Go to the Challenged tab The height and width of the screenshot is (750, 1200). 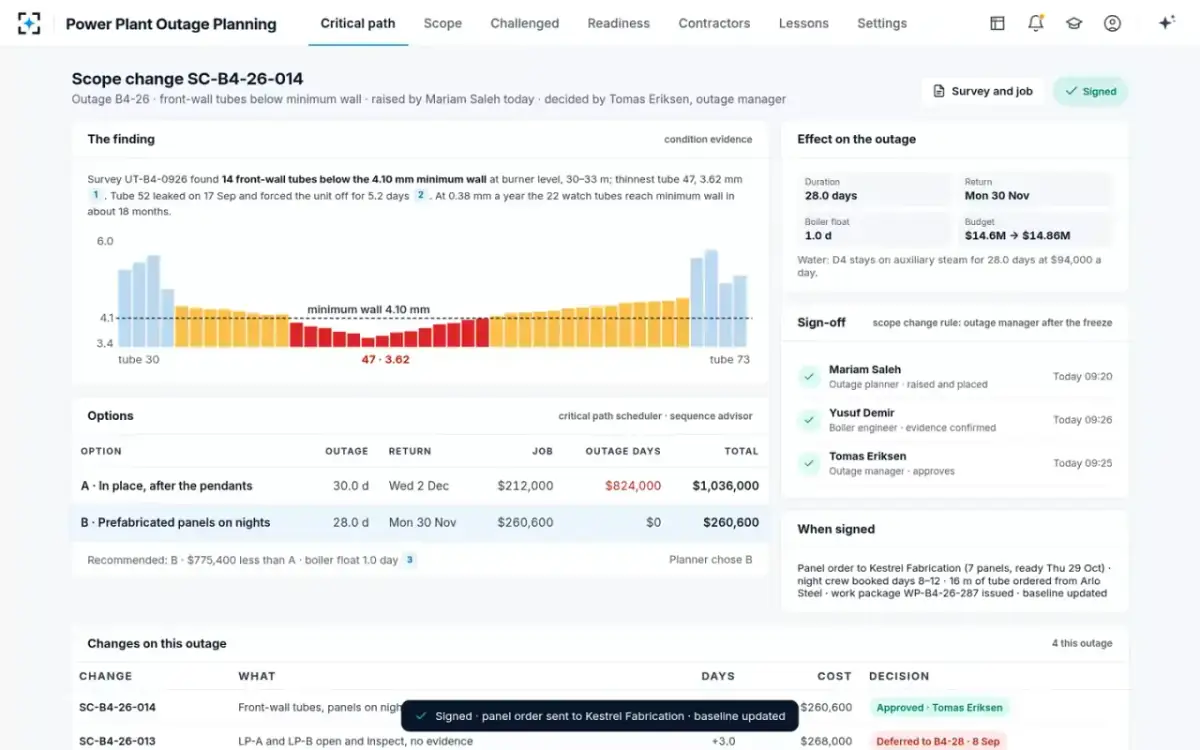[x=524, y=23]
